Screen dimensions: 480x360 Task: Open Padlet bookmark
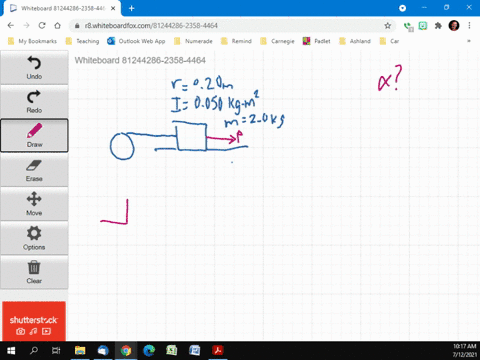point(316,41)
